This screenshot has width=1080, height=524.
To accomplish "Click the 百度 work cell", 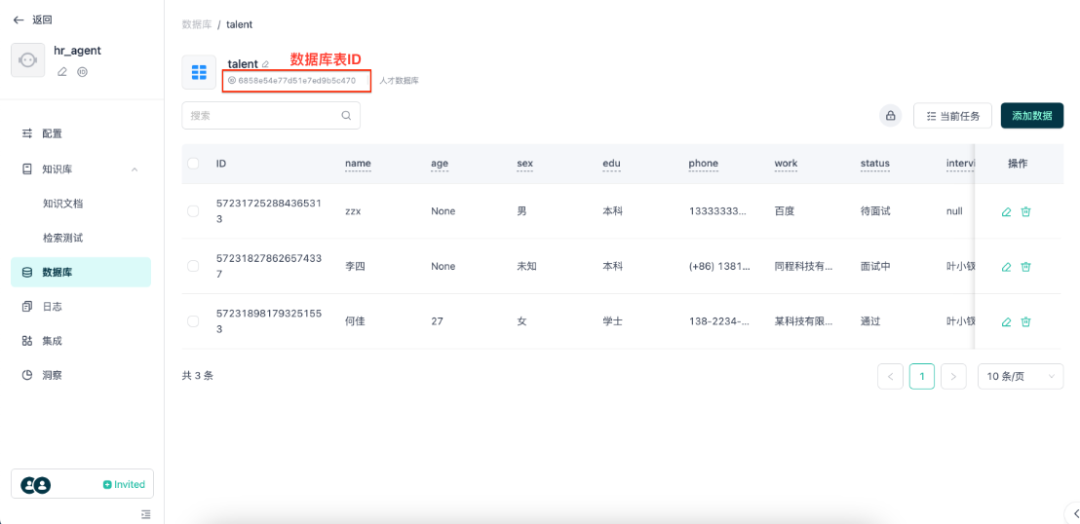I will 785,211.
